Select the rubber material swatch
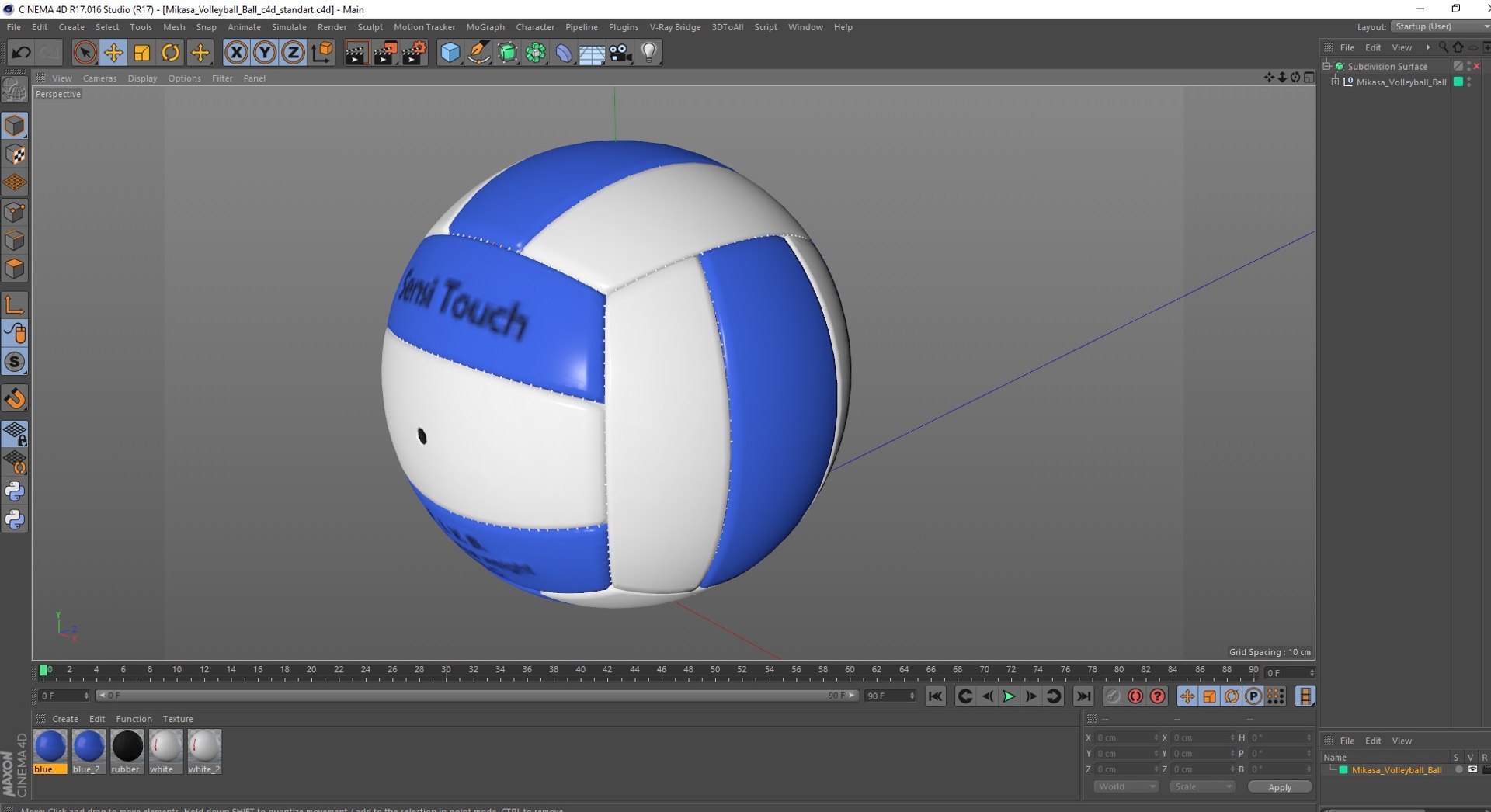 (127, 751)
